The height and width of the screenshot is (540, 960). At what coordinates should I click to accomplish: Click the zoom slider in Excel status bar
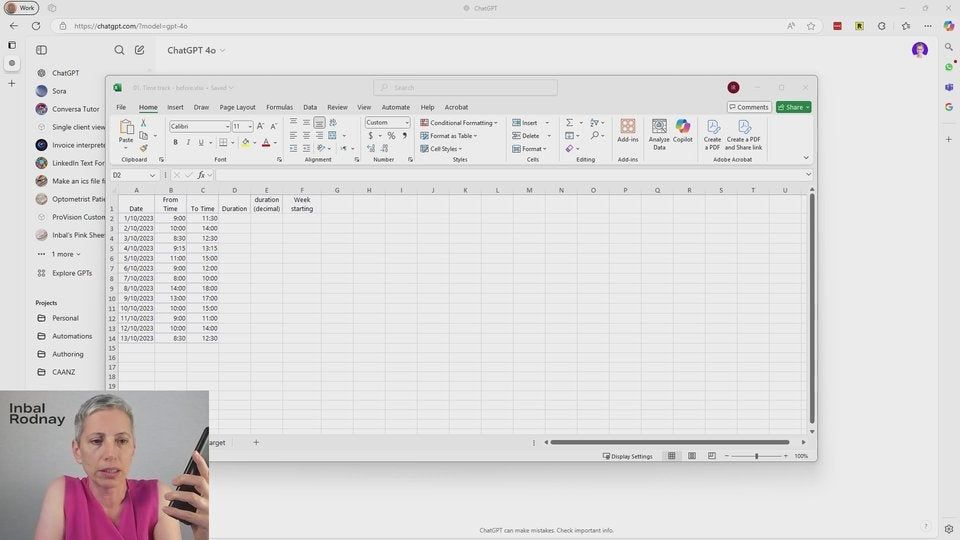click(757, 456)
